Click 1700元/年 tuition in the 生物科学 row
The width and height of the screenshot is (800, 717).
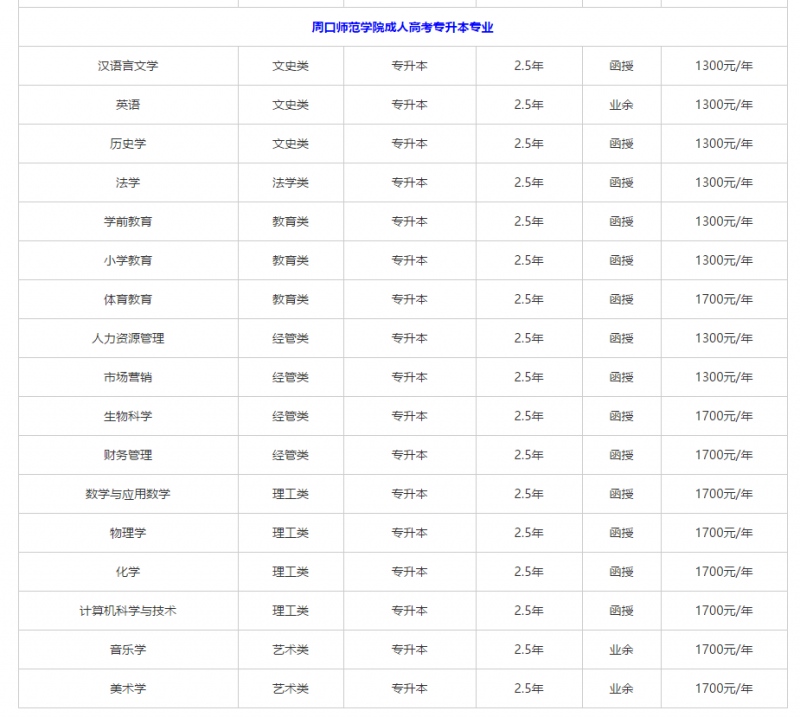click(x=724, y=416)
